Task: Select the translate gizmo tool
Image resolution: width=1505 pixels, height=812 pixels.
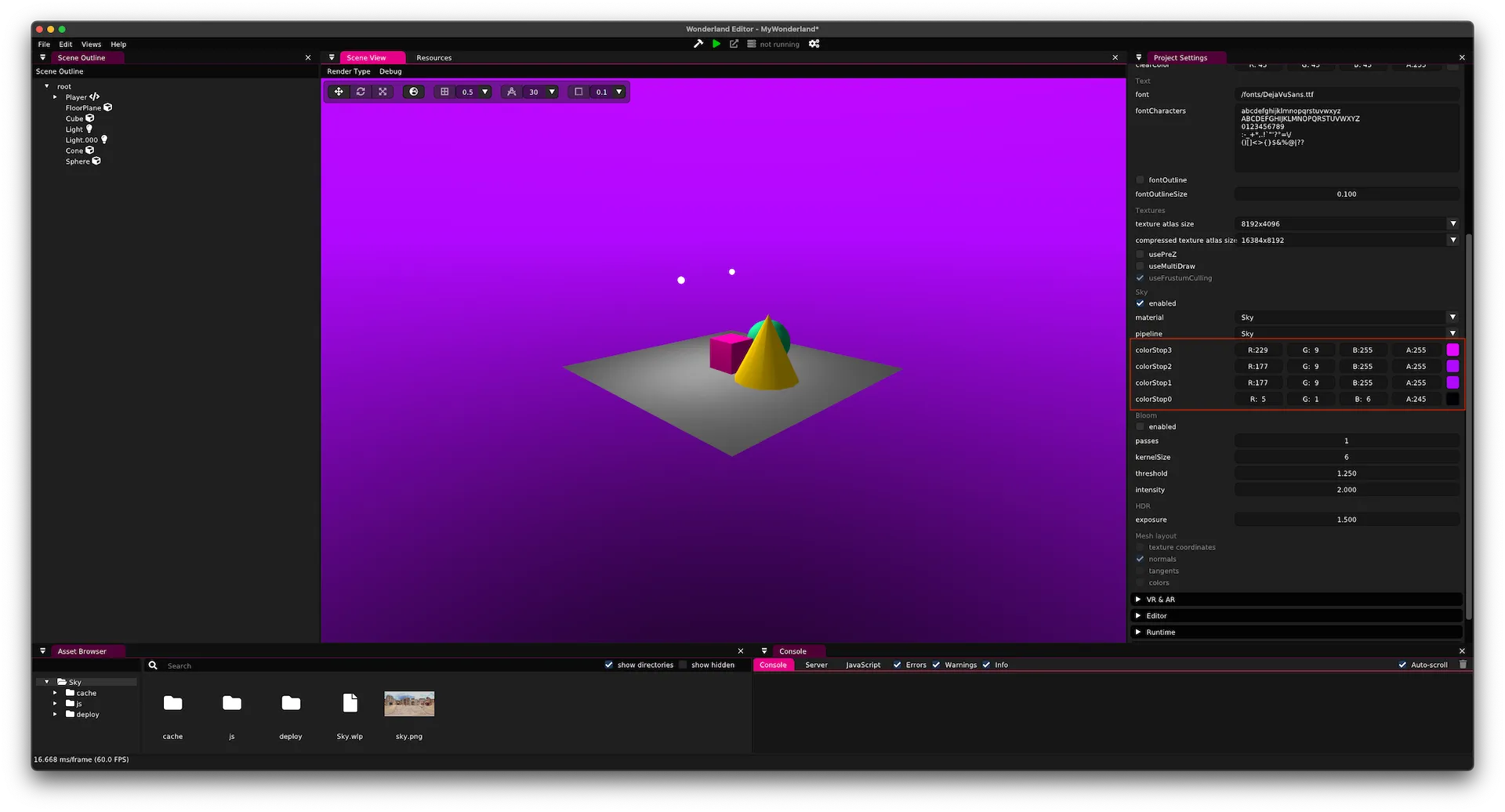Action: click(x=339, y=92)
